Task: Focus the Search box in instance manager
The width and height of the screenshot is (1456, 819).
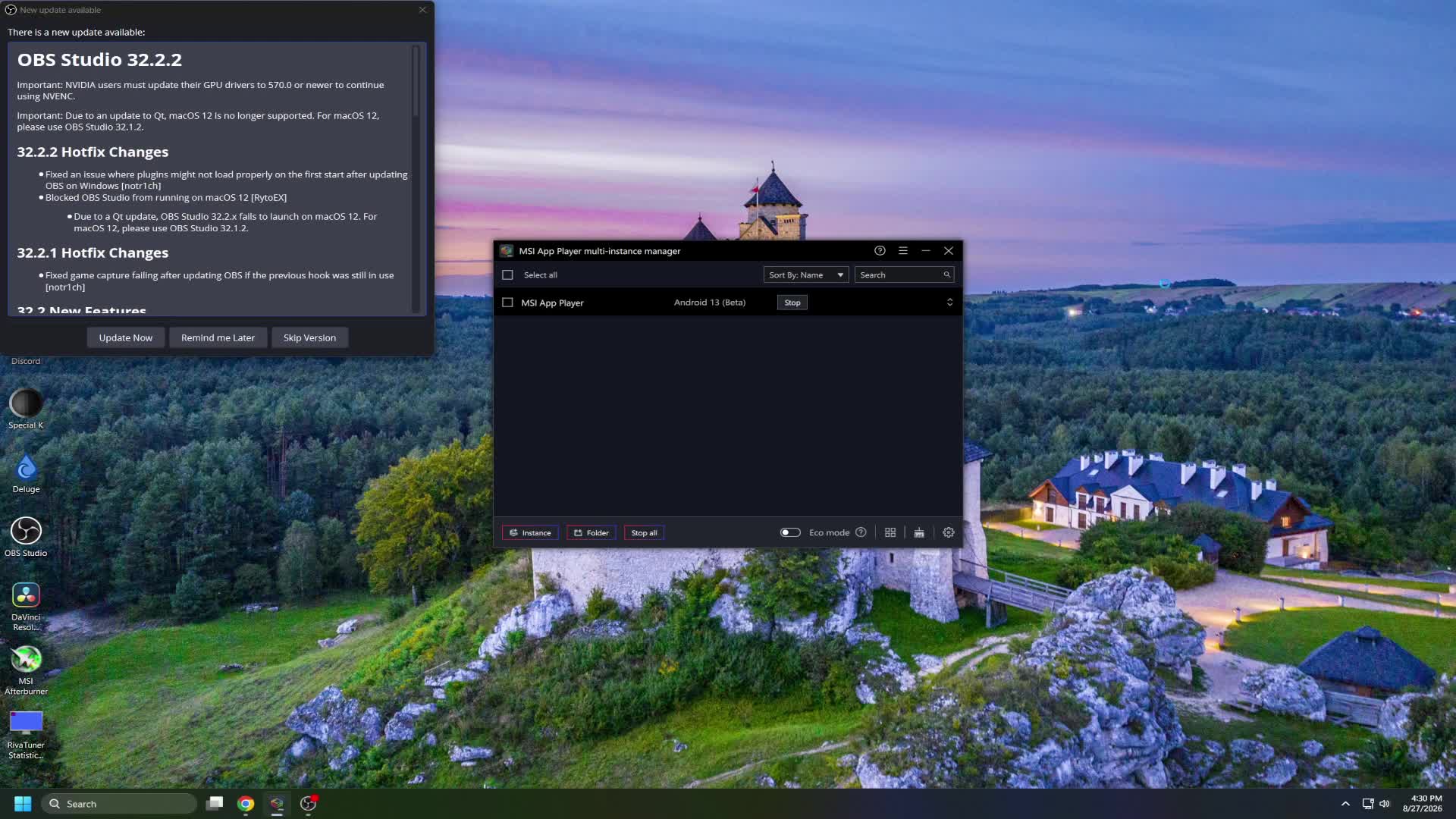Action: pyautogui.click(x=904, y=275)
